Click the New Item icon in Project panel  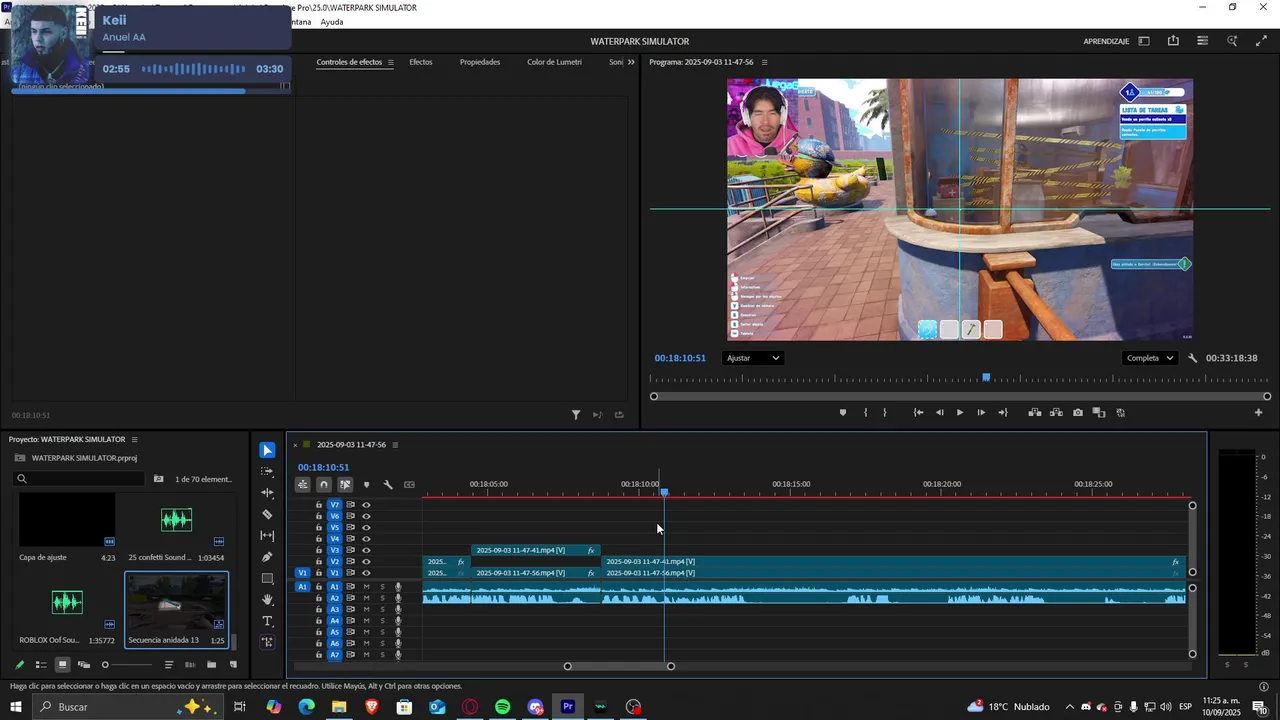coord(233,665)
